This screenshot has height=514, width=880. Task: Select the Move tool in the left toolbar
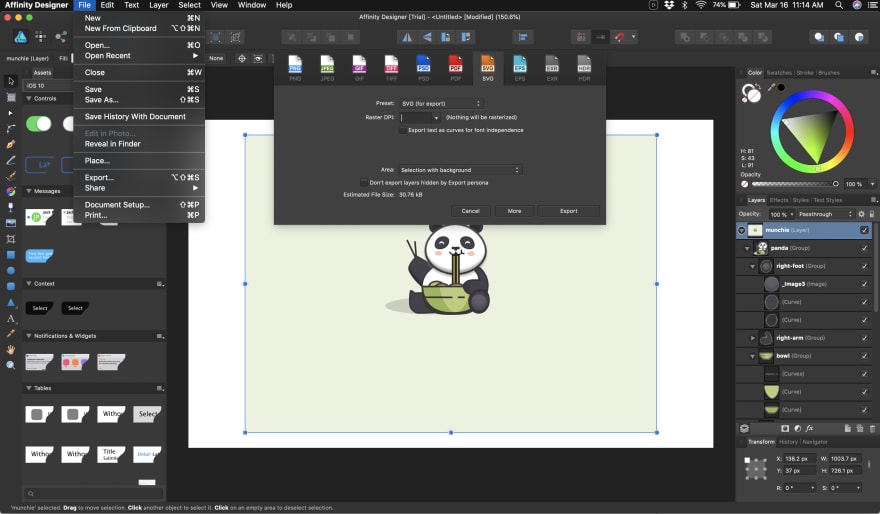[11, 81]
